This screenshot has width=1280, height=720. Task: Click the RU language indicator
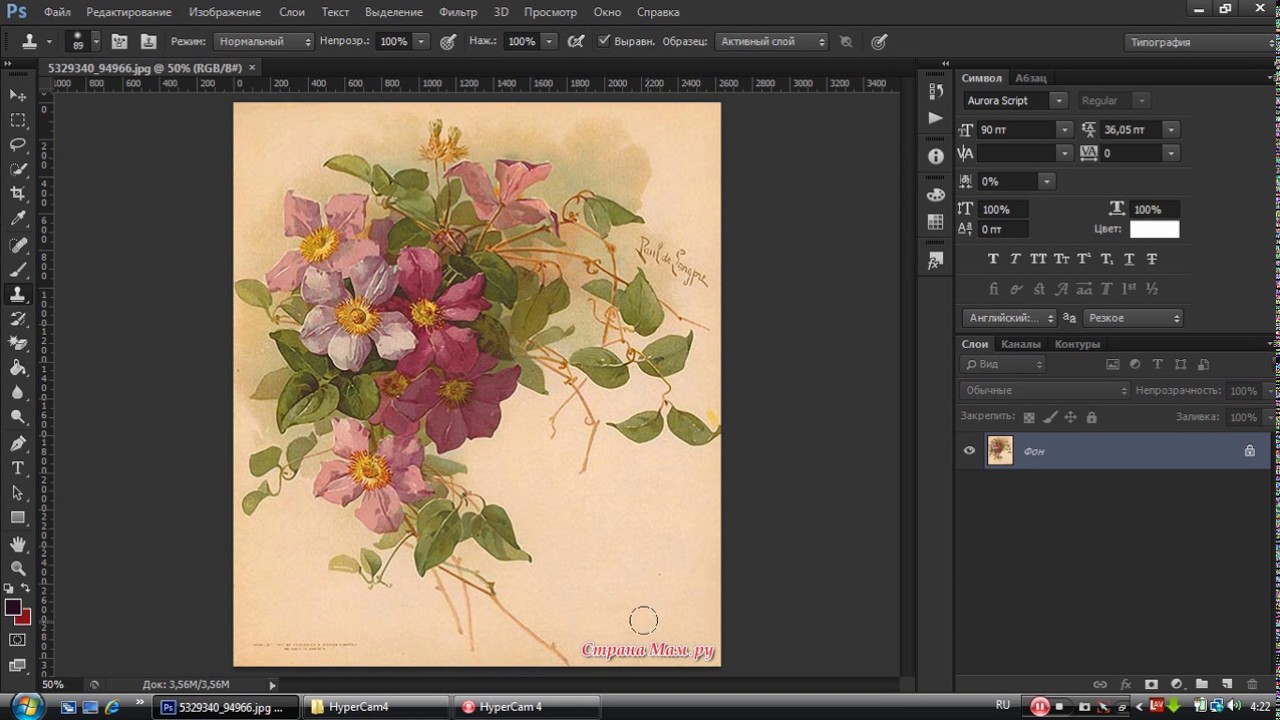(x=1004, y=706)
